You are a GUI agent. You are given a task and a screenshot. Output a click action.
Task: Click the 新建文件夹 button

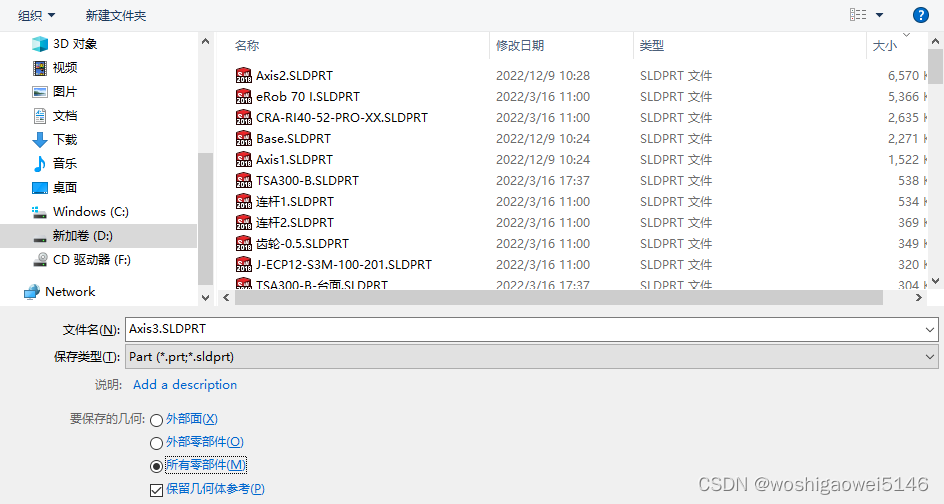pyautogui.click(x=116, y=16)
